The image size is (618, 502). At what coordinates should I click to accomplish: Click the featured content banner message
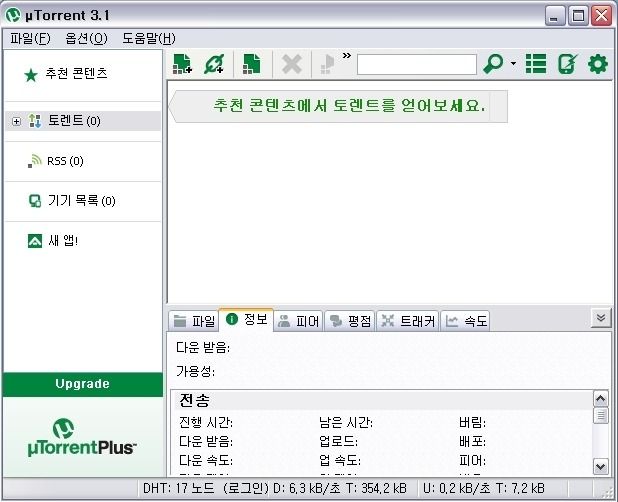(x=338, y=106)
